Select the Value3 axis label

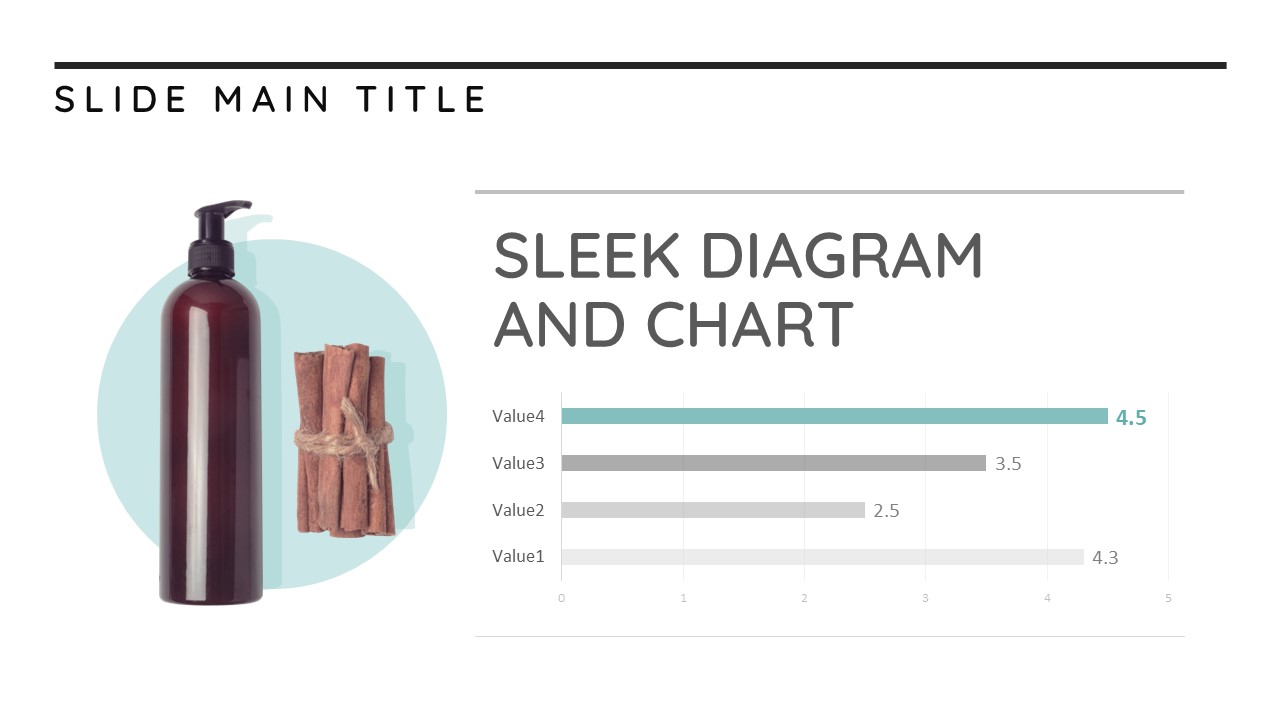[518, 463]
